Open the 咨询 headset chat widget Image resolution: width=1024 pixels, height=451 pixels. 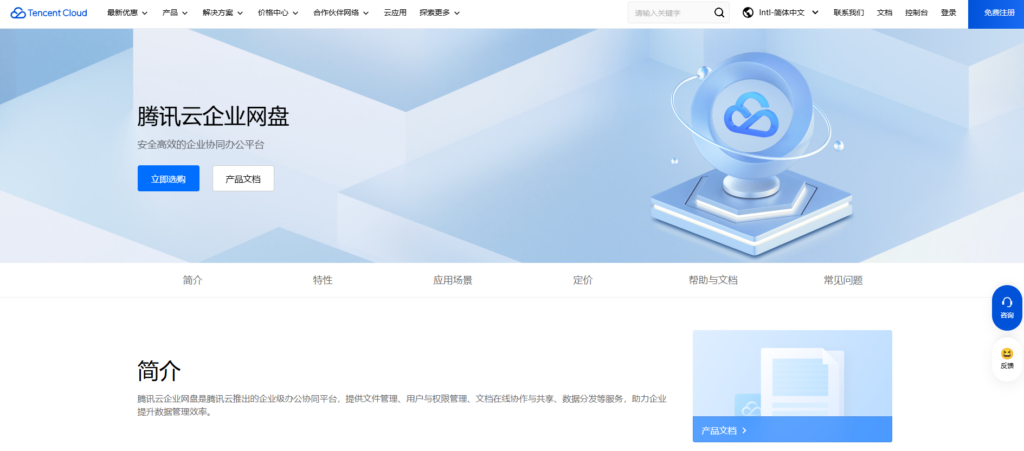tap(1006, 307)
